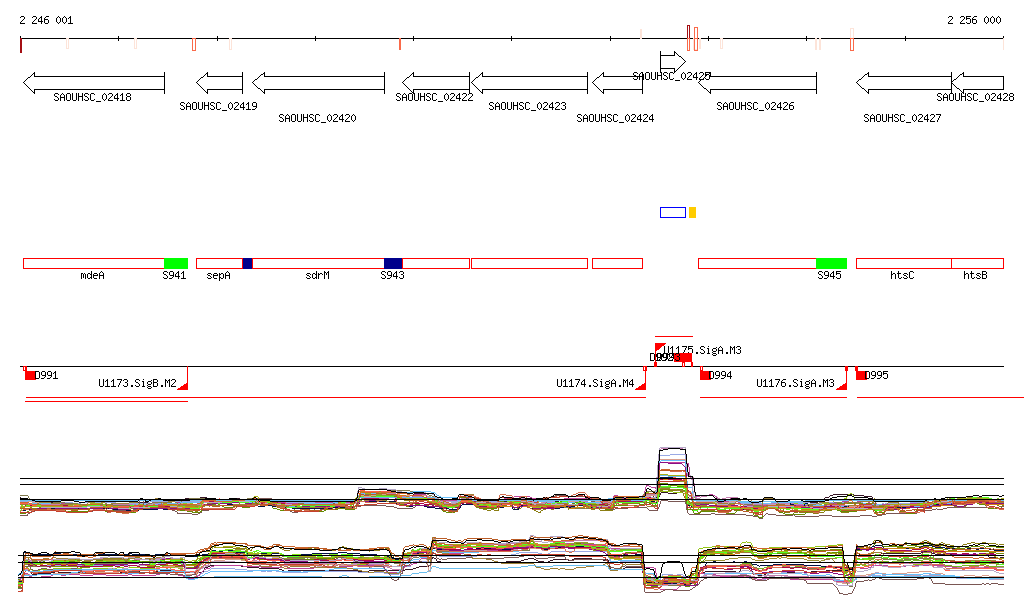The width and height of the screenshot is (1024, 611).
Task: Select the SAOUHSC_02419 gene arrow
Action: (x=219, y=83)
